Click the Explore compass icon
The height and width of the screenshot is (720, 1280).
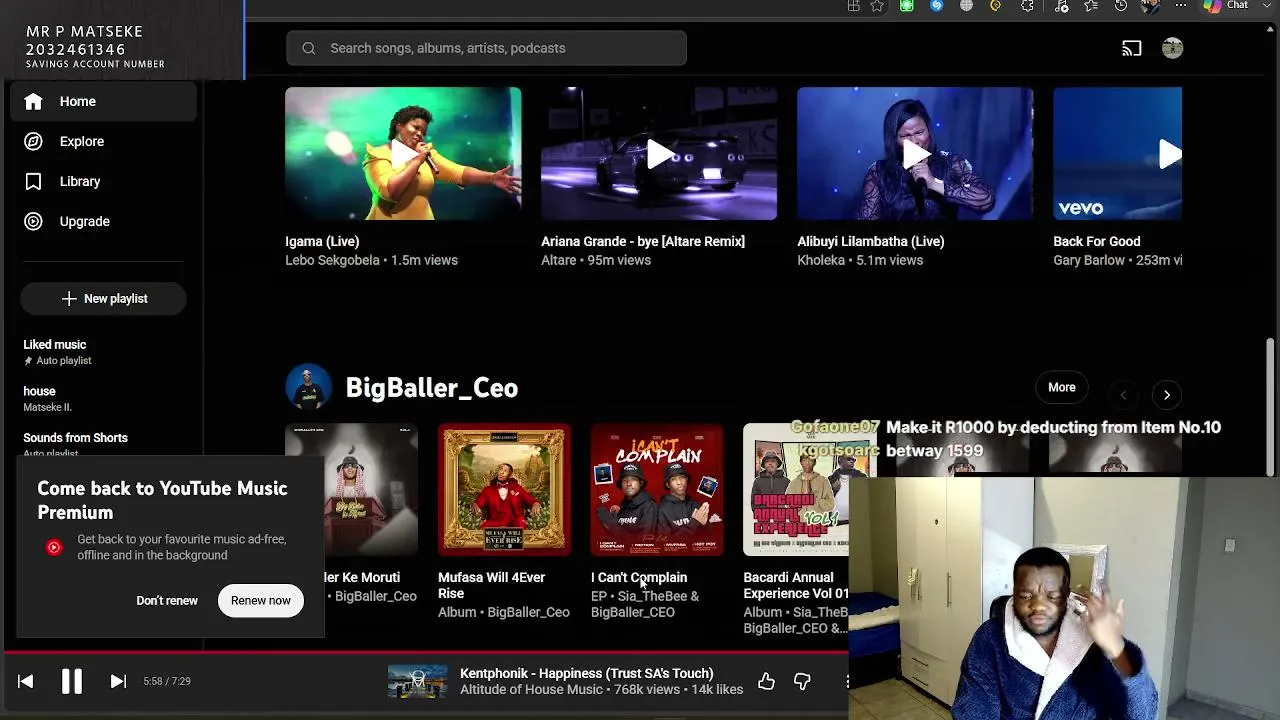click(33, 141)
